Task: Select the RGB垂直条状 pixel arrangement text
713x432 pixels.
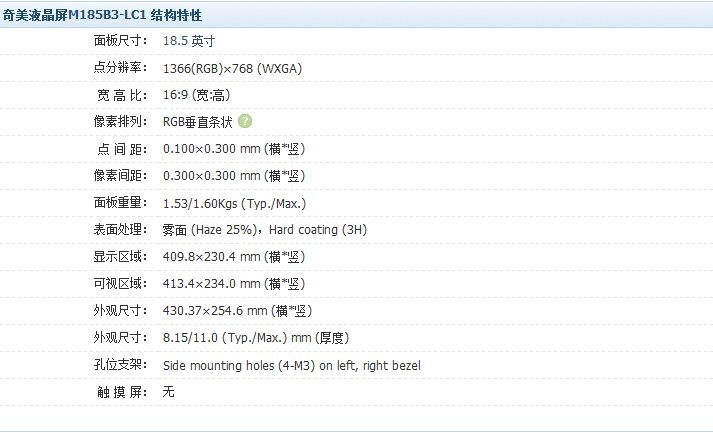Action: [x=198, y=122]
